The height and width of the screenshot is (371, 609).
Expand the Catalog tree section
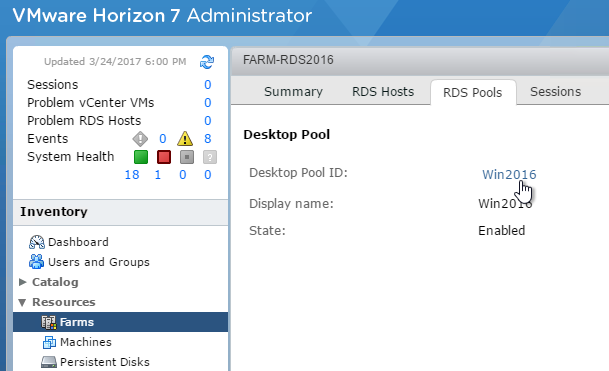(23, 282)
